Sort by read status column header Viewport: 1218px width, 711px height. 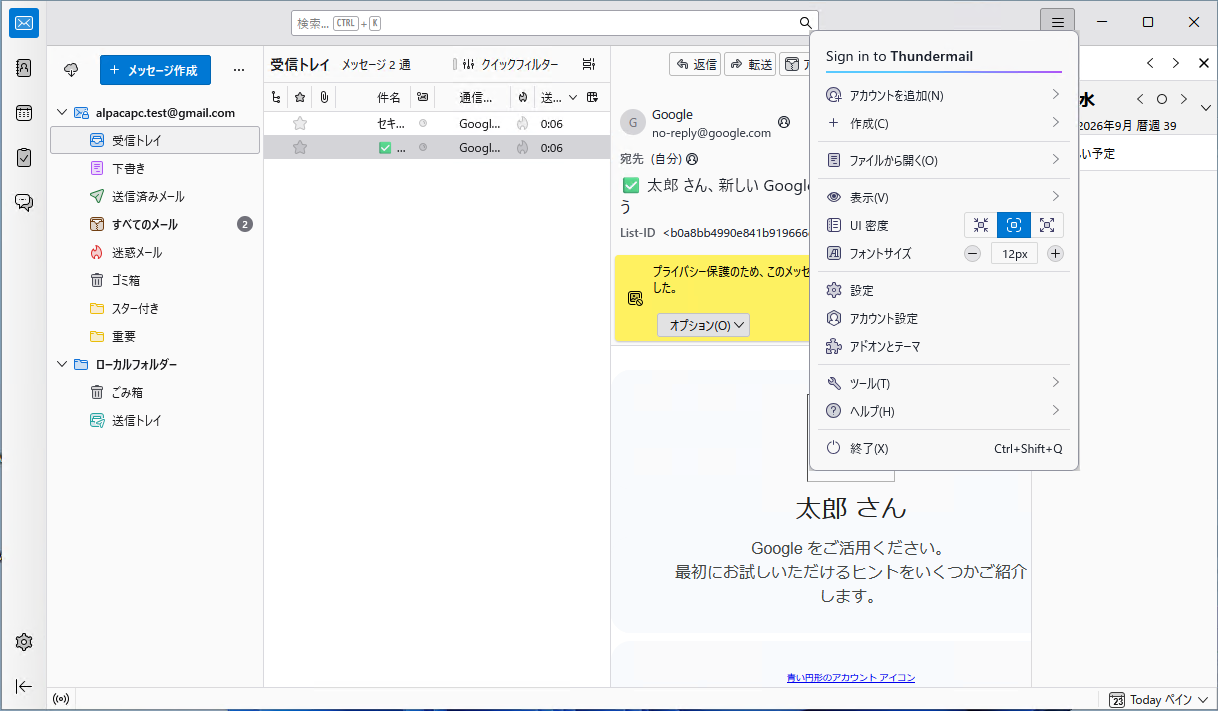[x=422, y=97]
